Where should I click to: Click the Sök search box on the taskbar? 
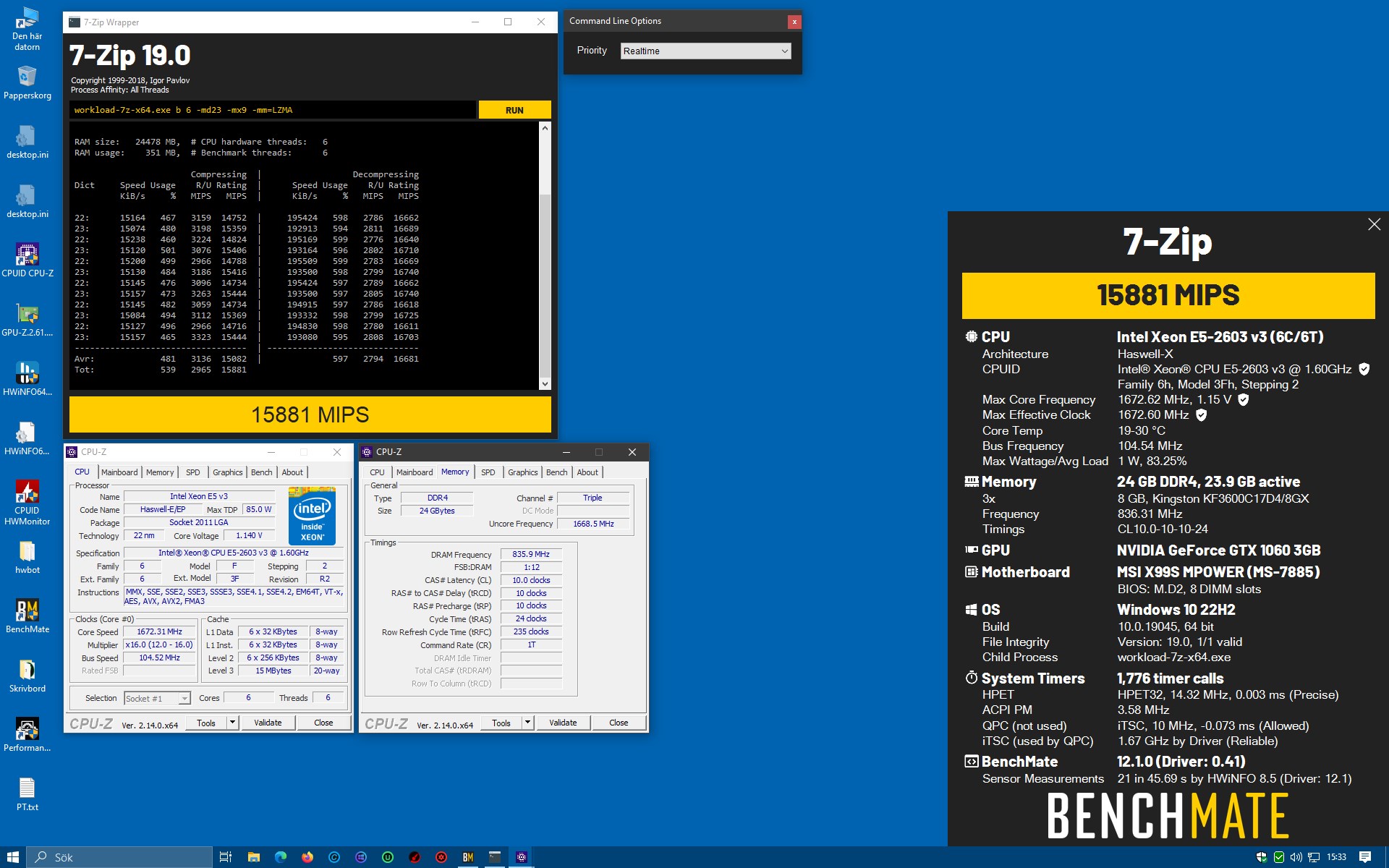(119, 857)
